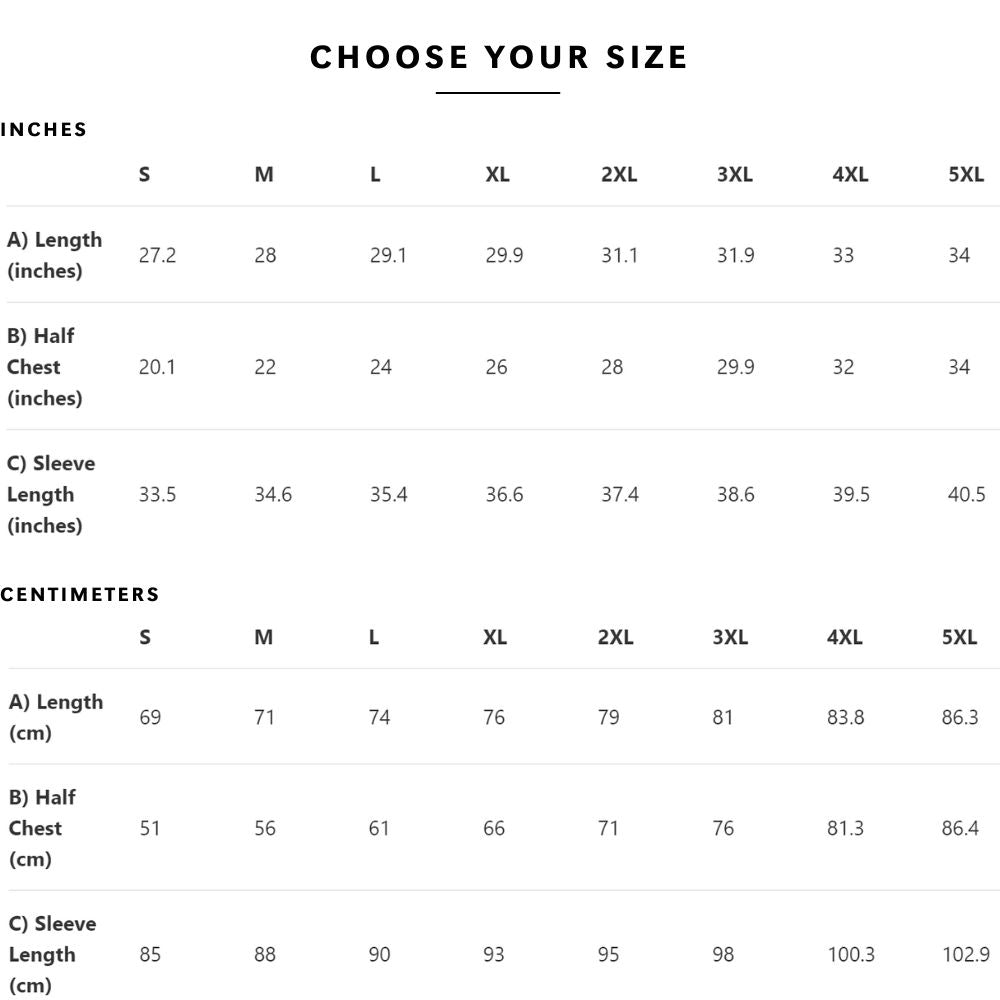Click the 20.1 half chest value
This screenshot has width=1000, height=1000.
coord(157,367)
